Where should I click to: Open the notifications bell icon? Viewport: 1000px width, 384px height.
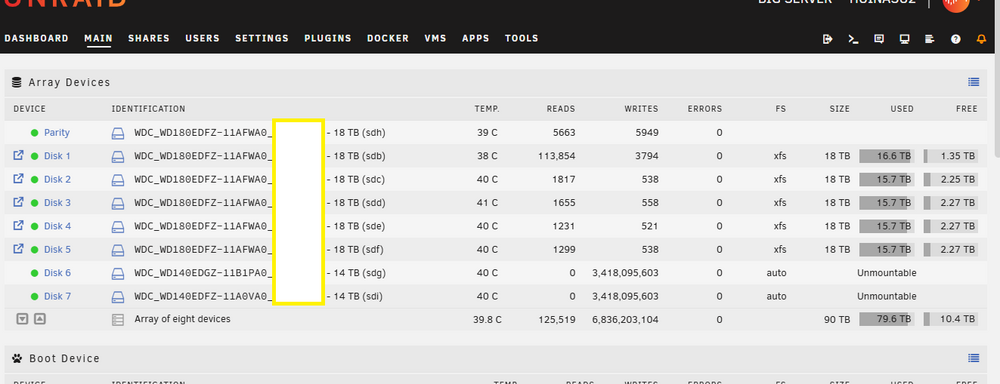tap(981, 39)
